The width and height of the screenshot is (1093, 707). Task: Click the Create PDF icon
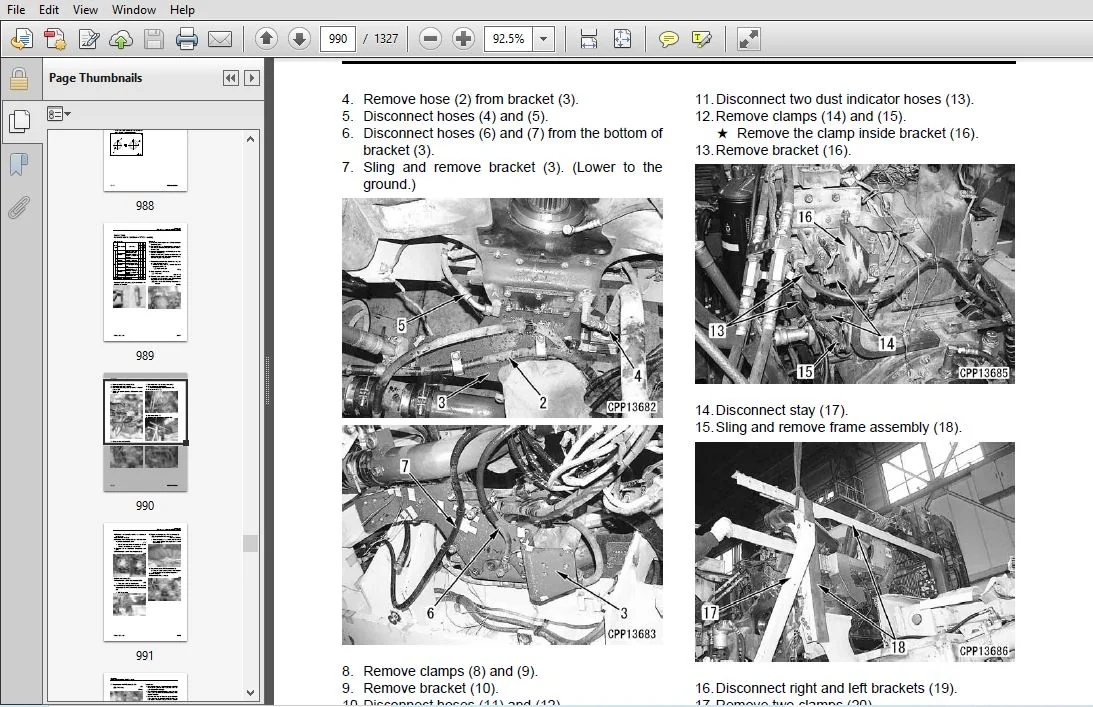tap(55, 39)
